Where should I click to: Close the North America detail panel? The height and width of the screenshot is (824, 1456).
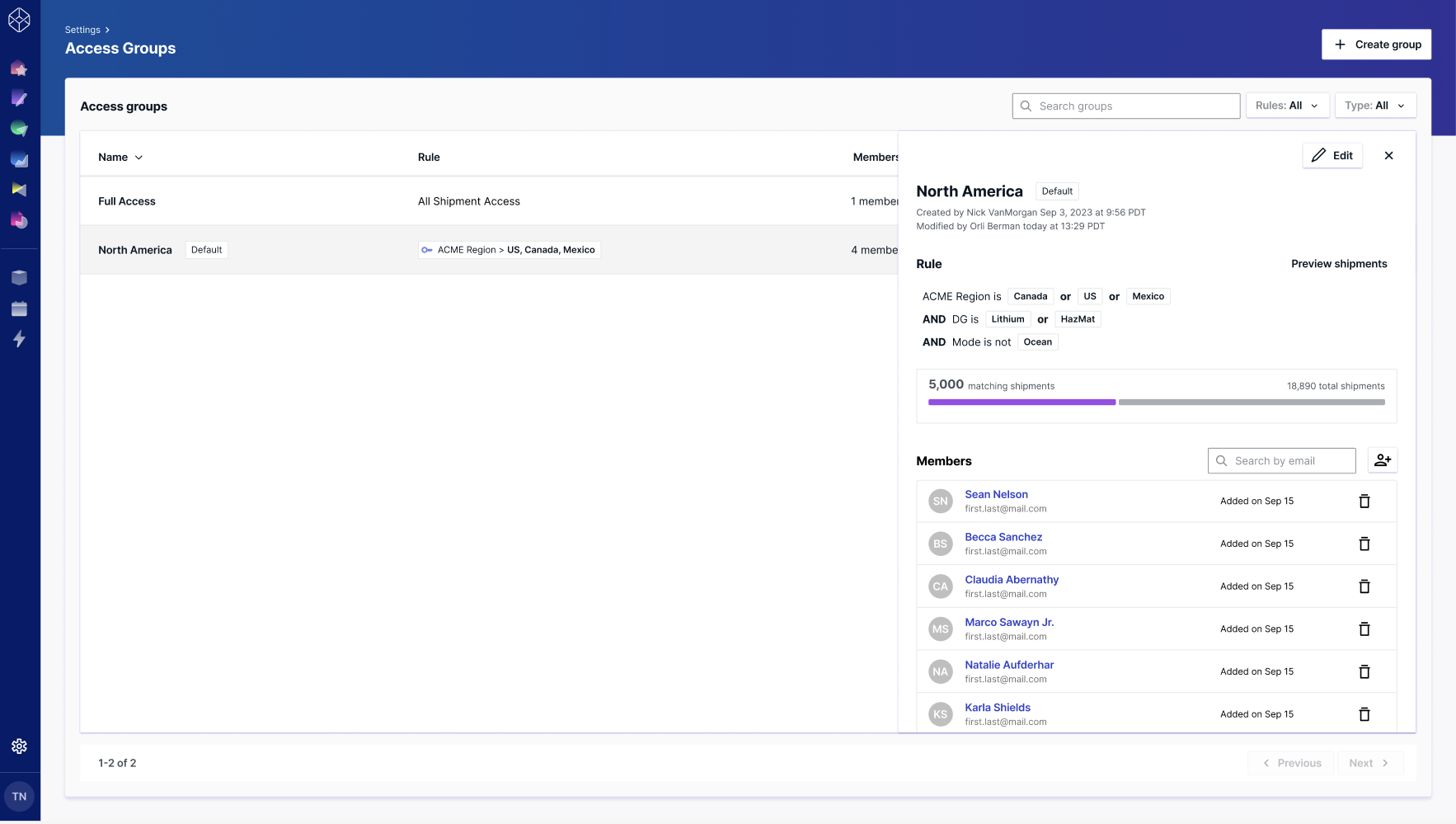tap(1388, 155)
